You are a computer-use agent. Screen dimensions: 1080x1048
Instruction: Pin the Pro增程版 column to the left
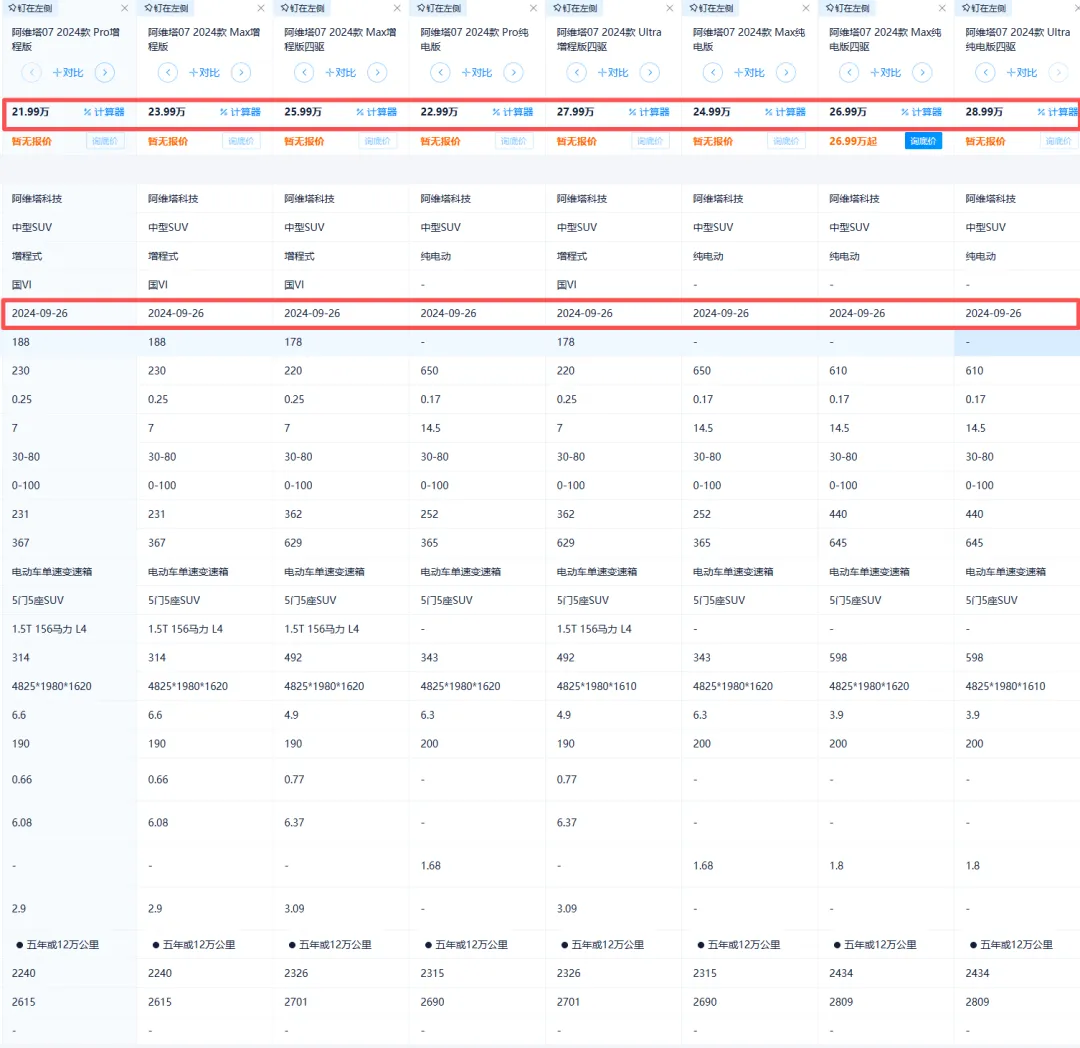point(30,8)
